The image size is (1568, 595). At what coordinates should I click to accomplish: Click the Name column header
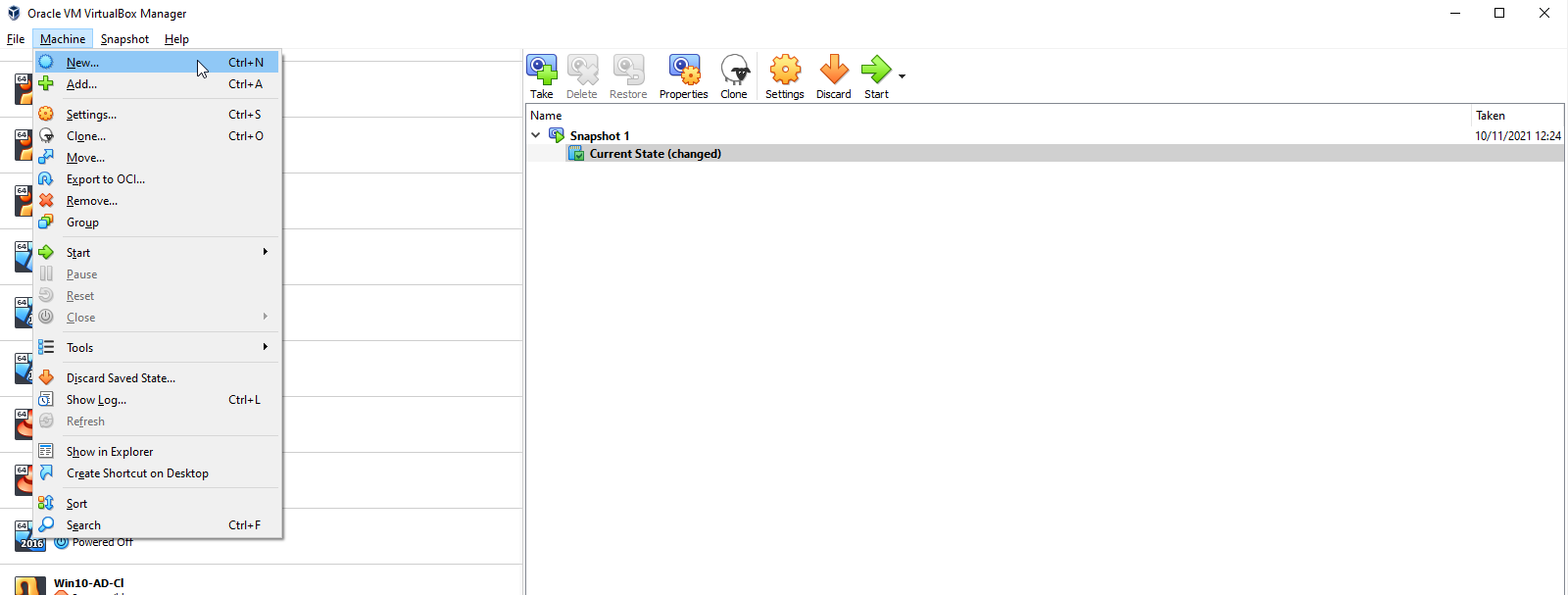(x=547, y=116)
